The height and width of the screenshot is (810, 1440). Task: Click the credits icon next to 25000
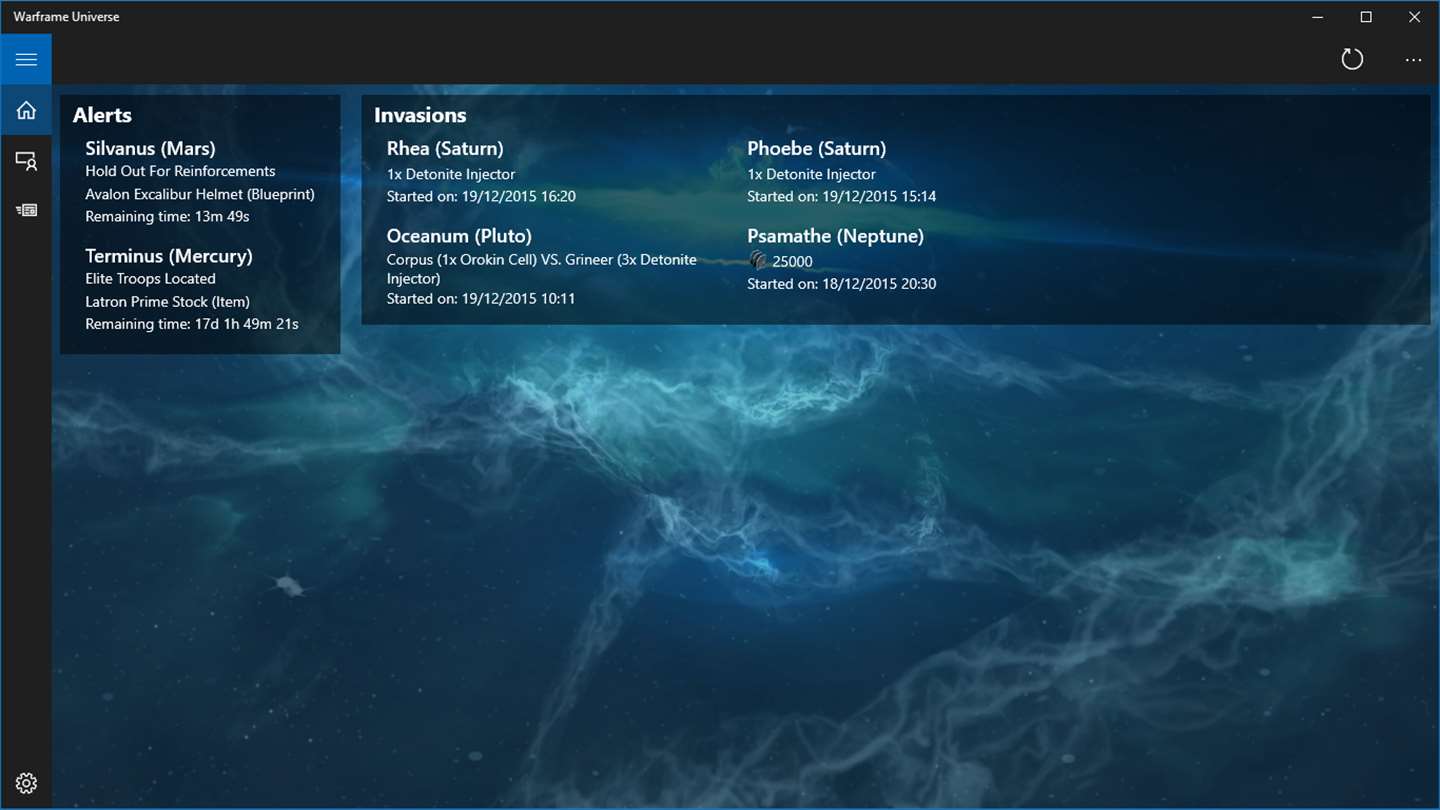point(758,261)
